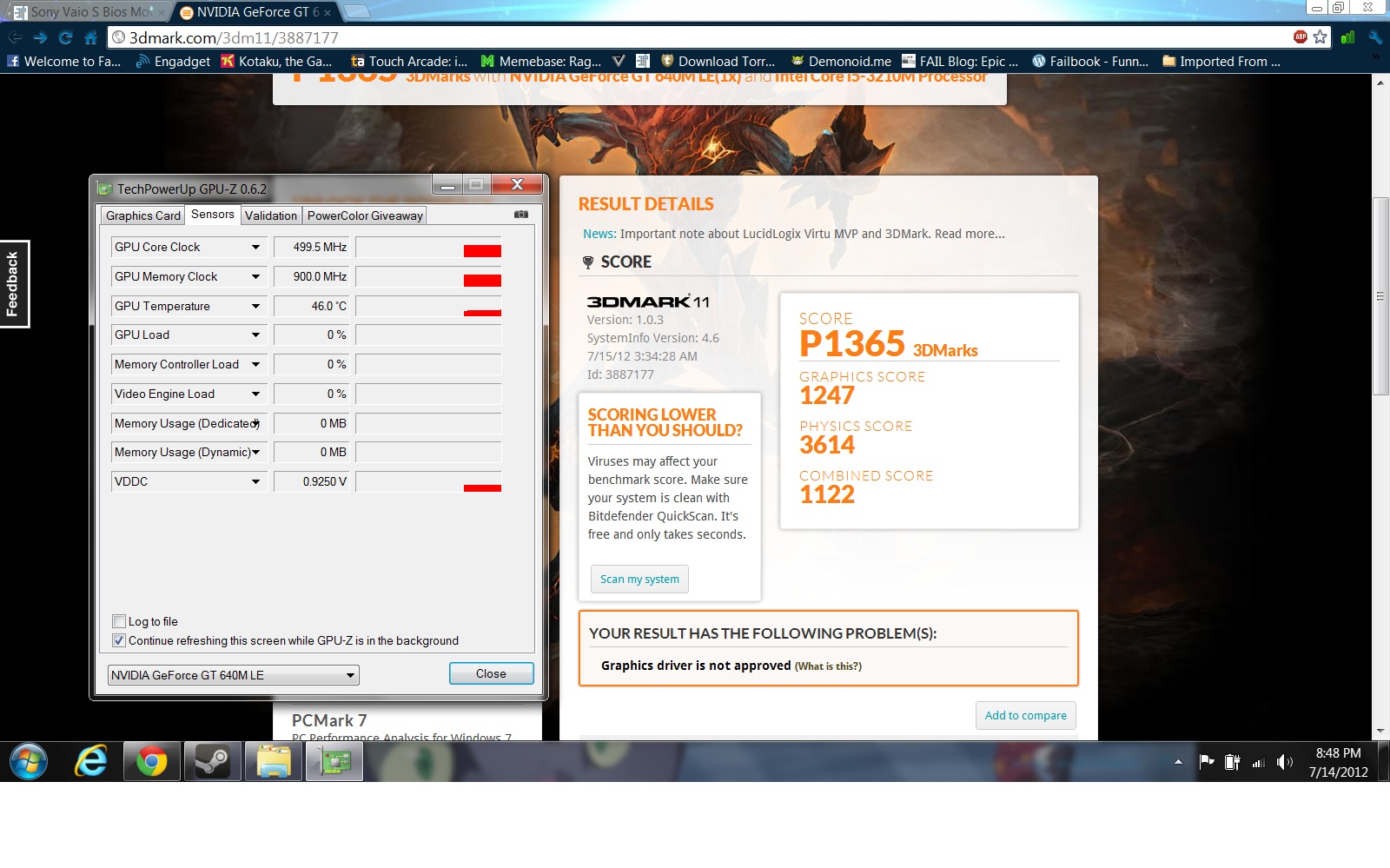Expand VDDC sensor dropdown
This screenshot has width=1390, height=868.
[x=255, y=481]
